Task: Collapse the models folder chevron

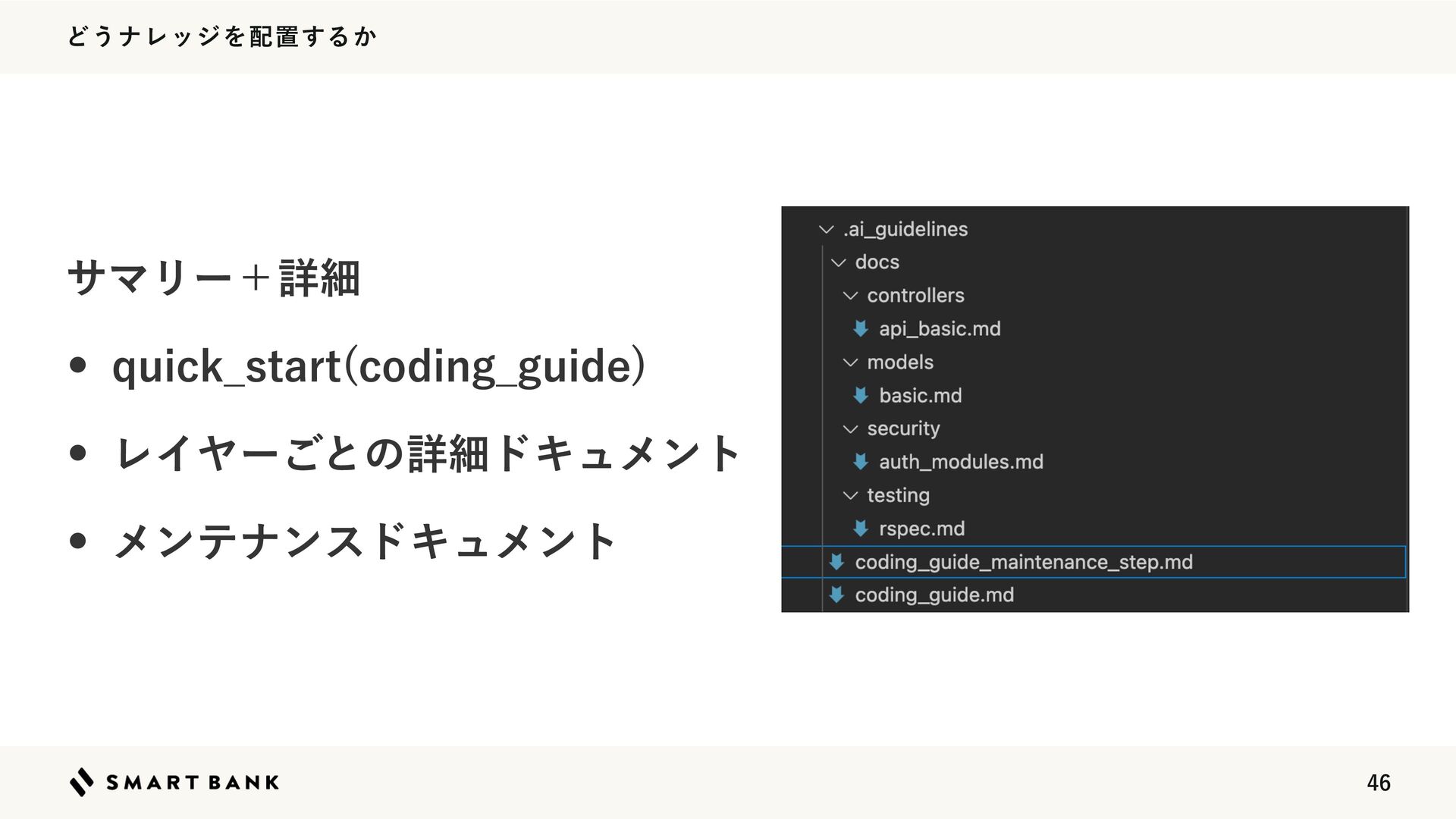Action: pyautogui.click(x=850, y=362)
